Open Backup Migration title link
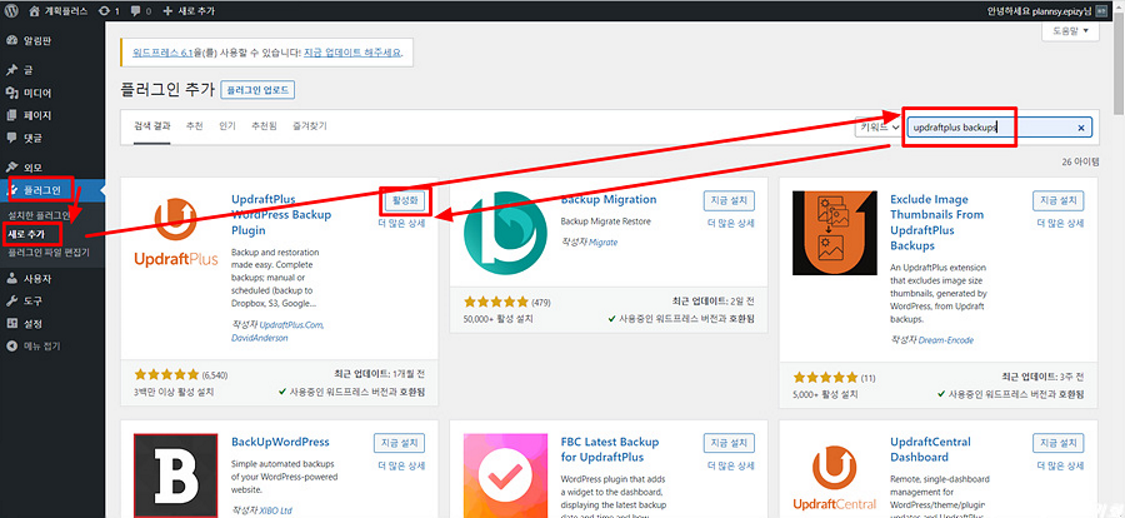This screenshot has width=1125, height=518. (608, 199)
